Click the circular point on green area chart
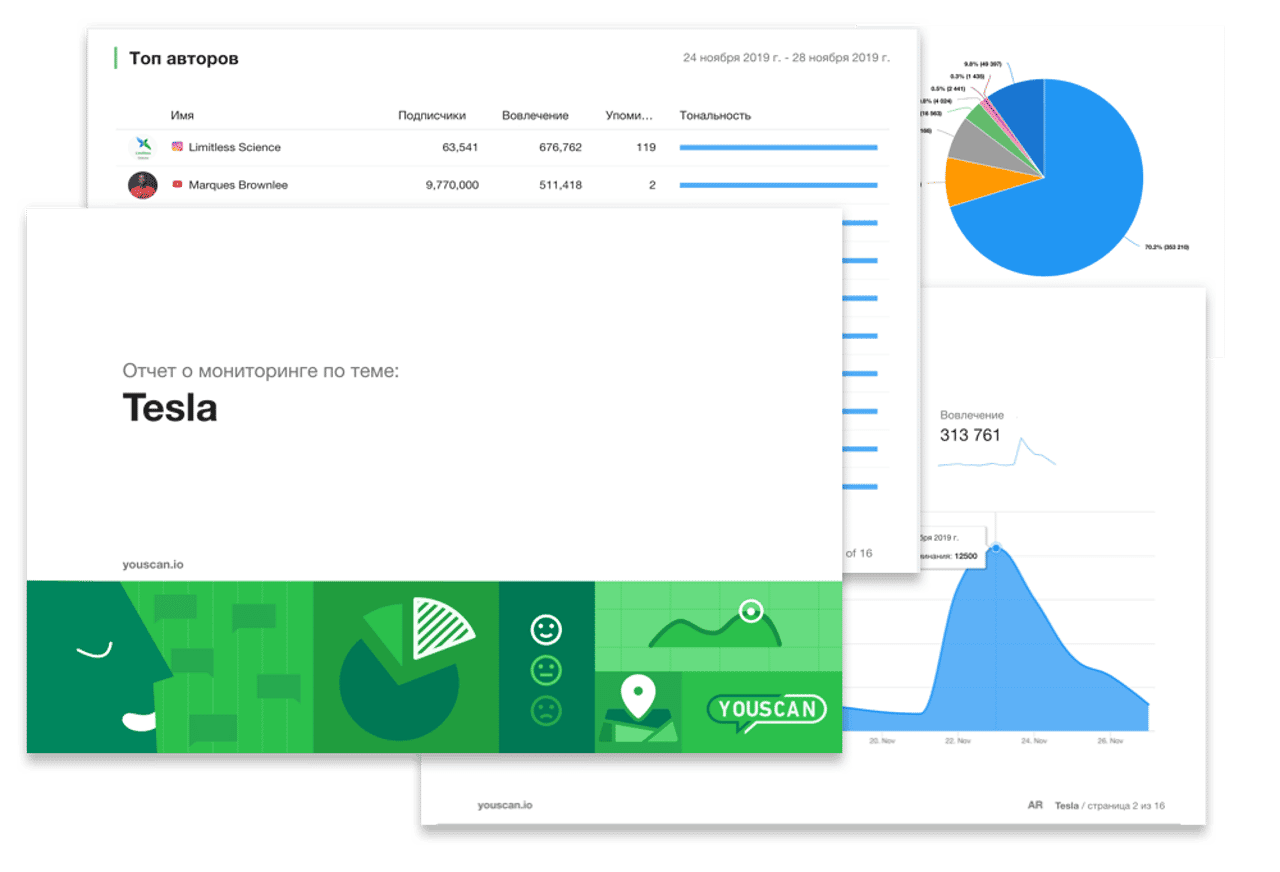1280x872 pixels. click(750, 609)
